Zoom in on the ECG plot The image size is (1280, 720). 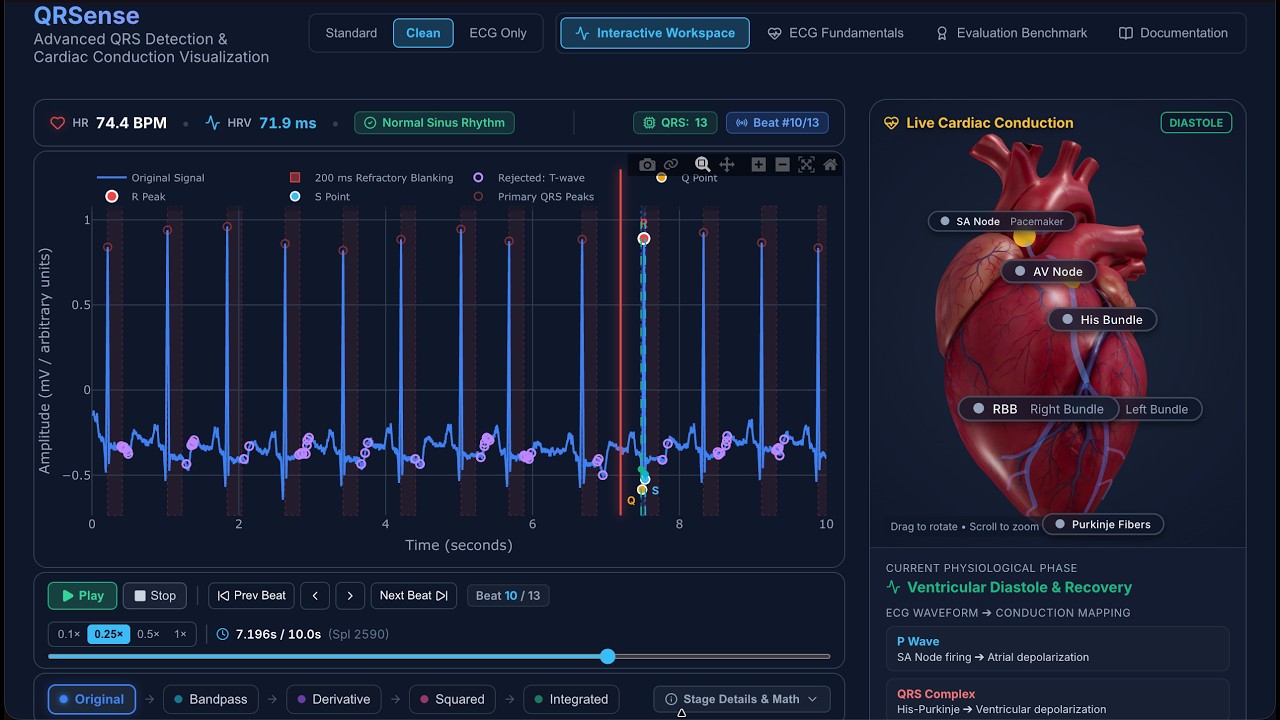(x=759, y=165)
